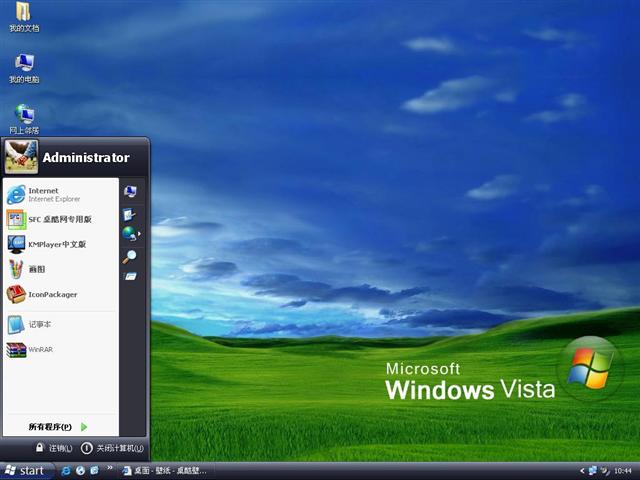Click the 注销(L) log off button
Viewport: 640px width, 480px height.
(54, 448)
